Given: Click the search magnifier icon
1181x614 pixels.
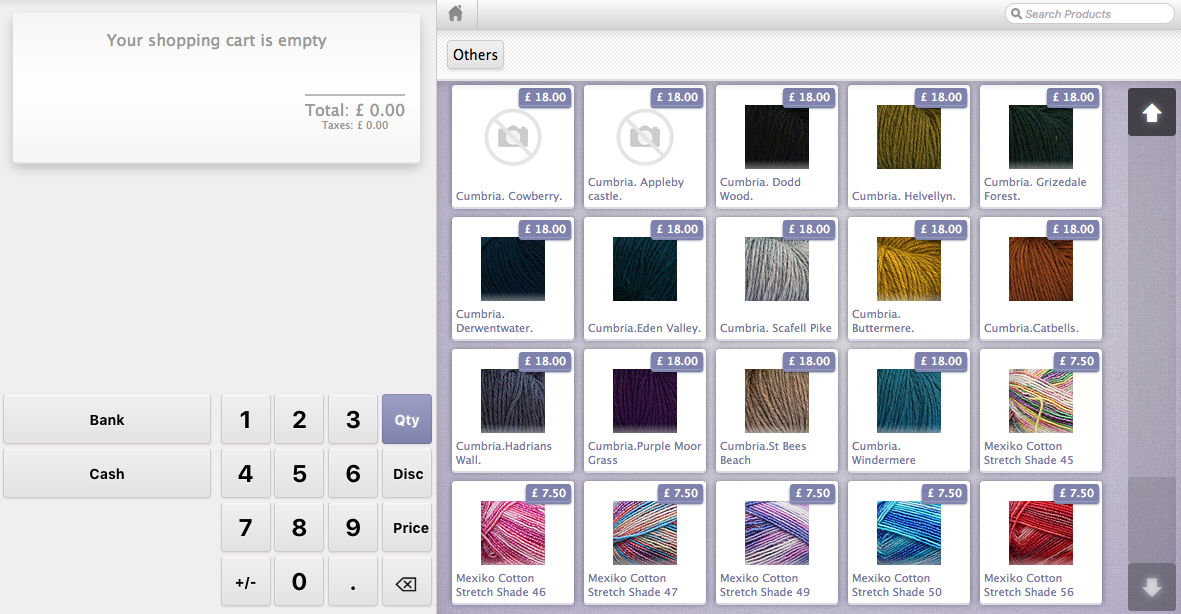Looking at the screenshot, I should (1016, 14).
